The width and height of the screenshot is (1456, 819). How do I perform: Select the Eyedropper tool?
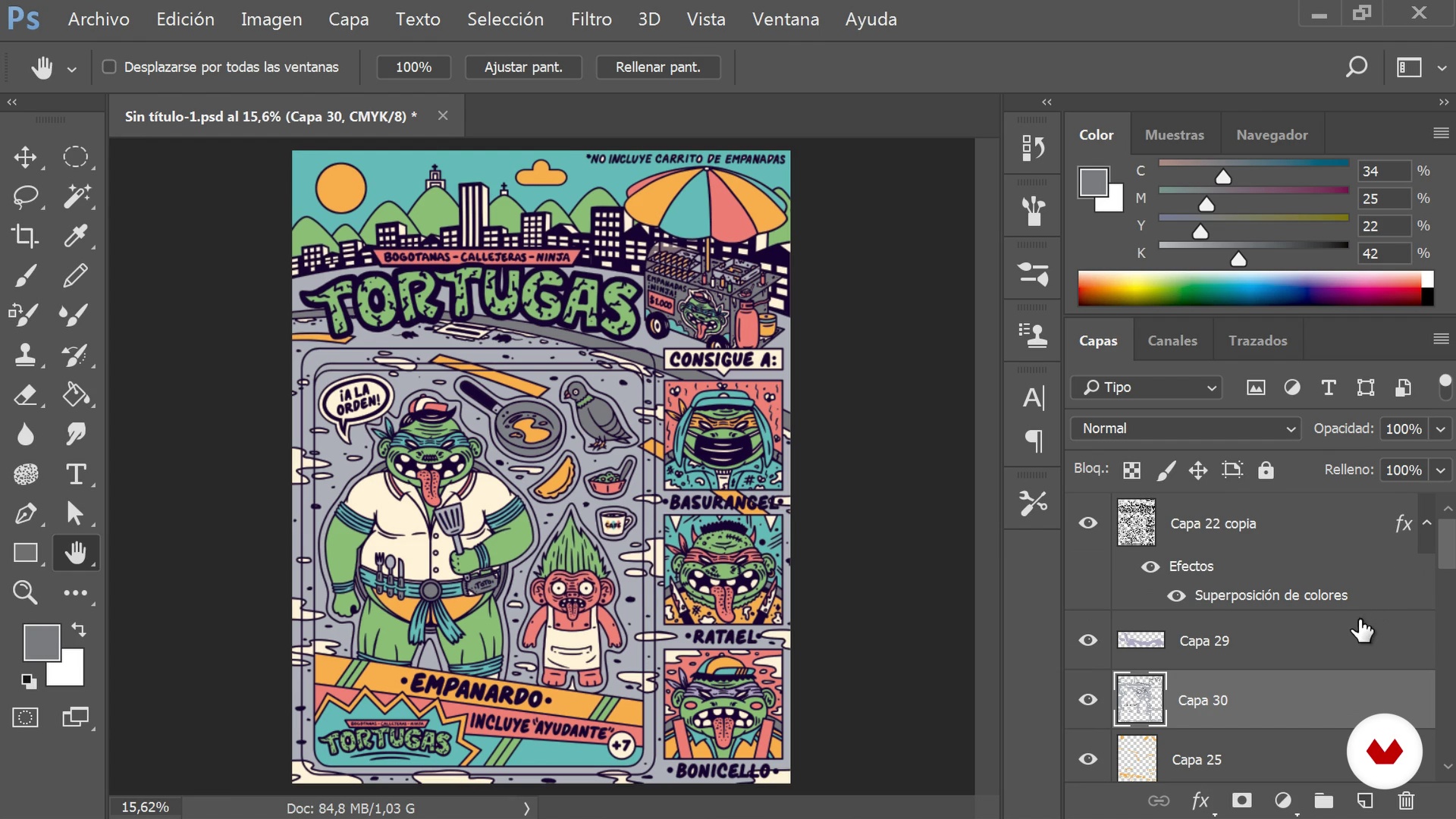pyautogui.click(x=75, y=236)
